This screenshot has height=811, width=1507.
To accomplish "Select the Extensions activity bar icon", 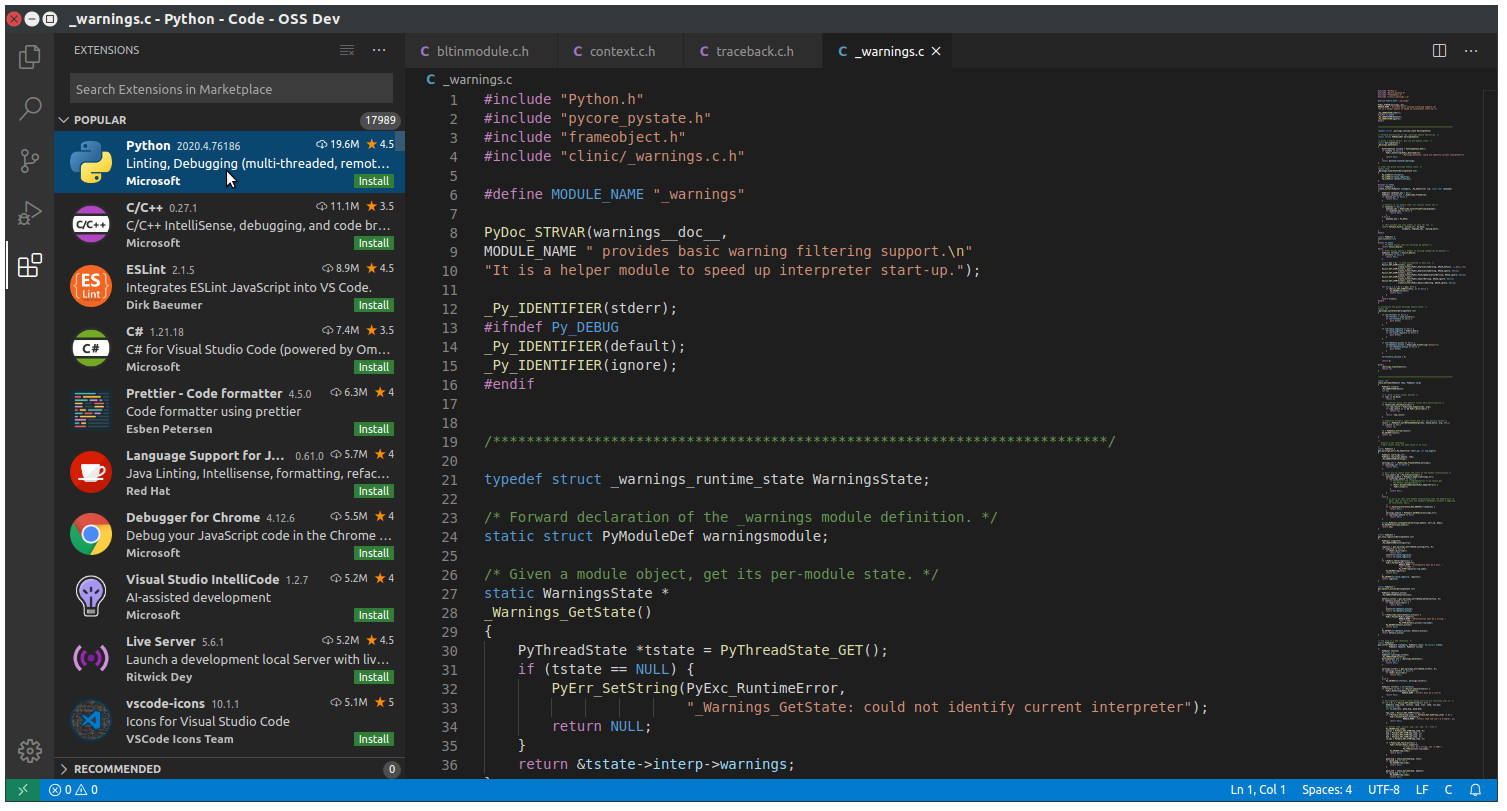I will 30,265.
